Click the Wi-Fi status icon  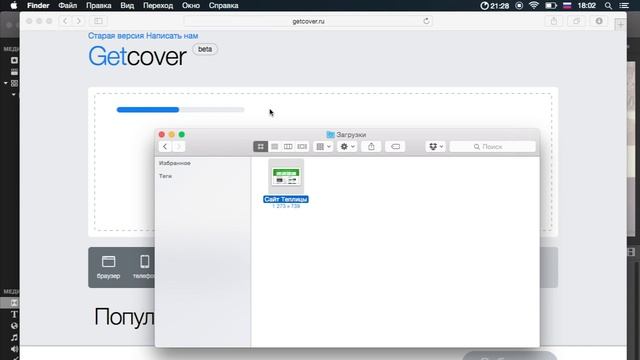coord(533,6)
